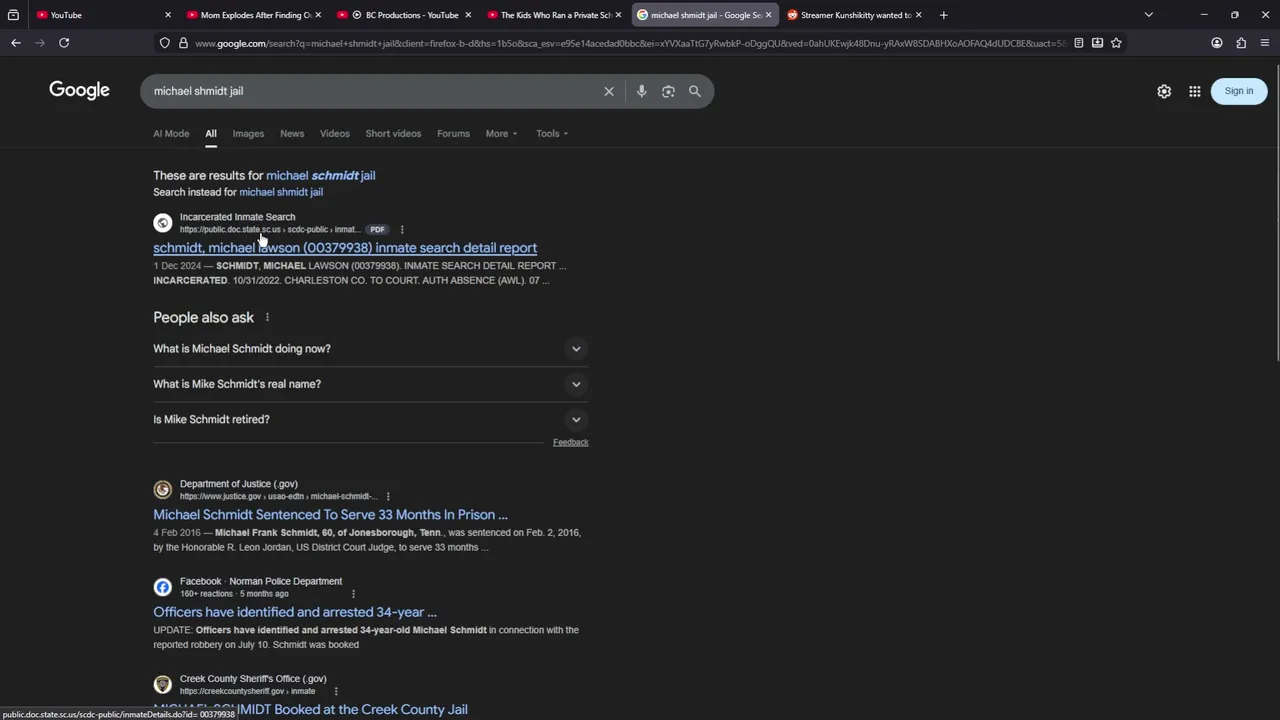Open Forums results tab
The width and height of the screenshot is (1280, 720).
click(x=453, y=134)
